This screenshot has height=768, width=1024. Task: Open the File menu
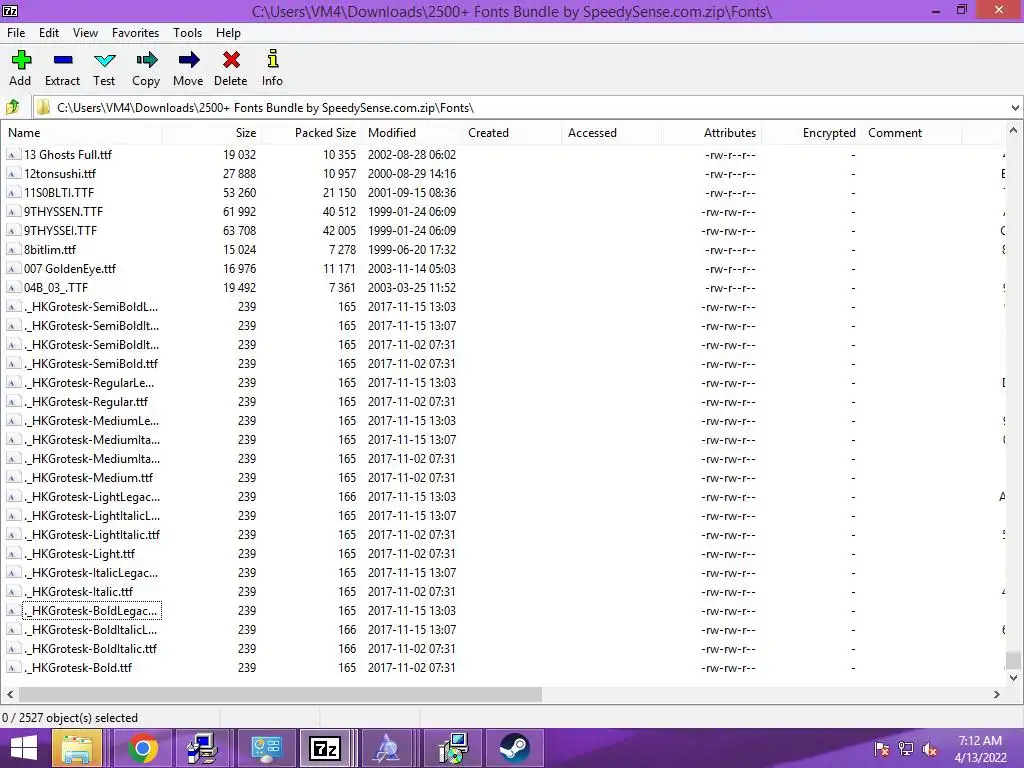[x=16, y=33]
